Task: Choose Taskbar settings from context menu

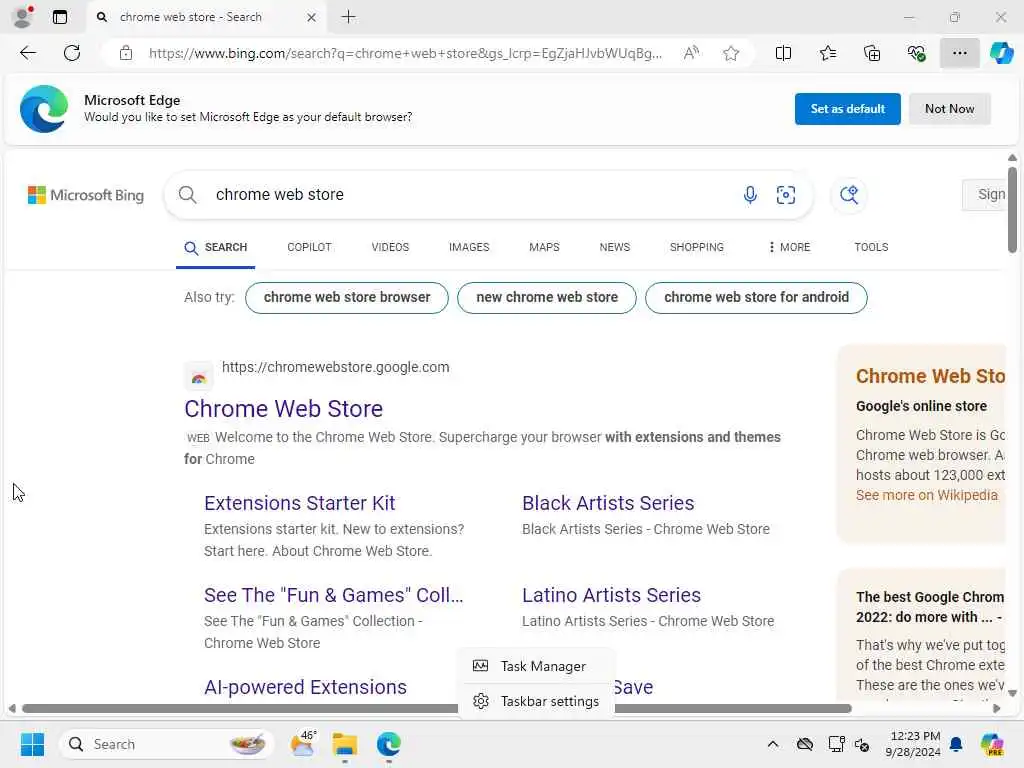Action: pos(536,701)
